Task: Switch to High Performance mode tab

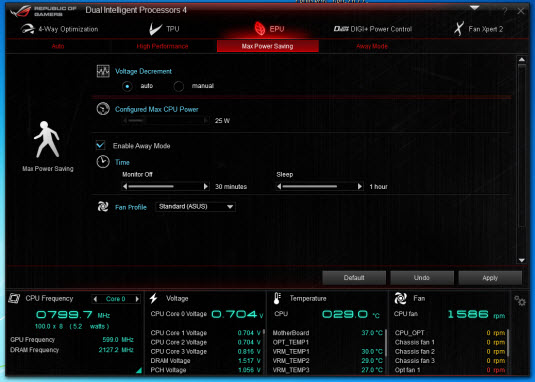Action: [x=162, y=46]
